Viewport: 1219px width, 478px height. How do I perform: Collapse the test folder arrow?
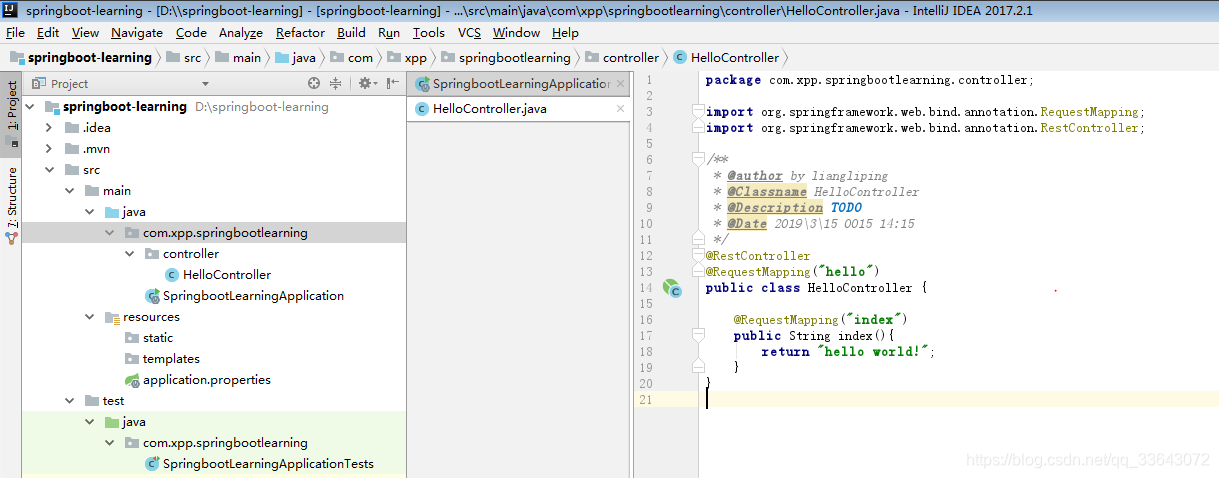pos(69,401)
